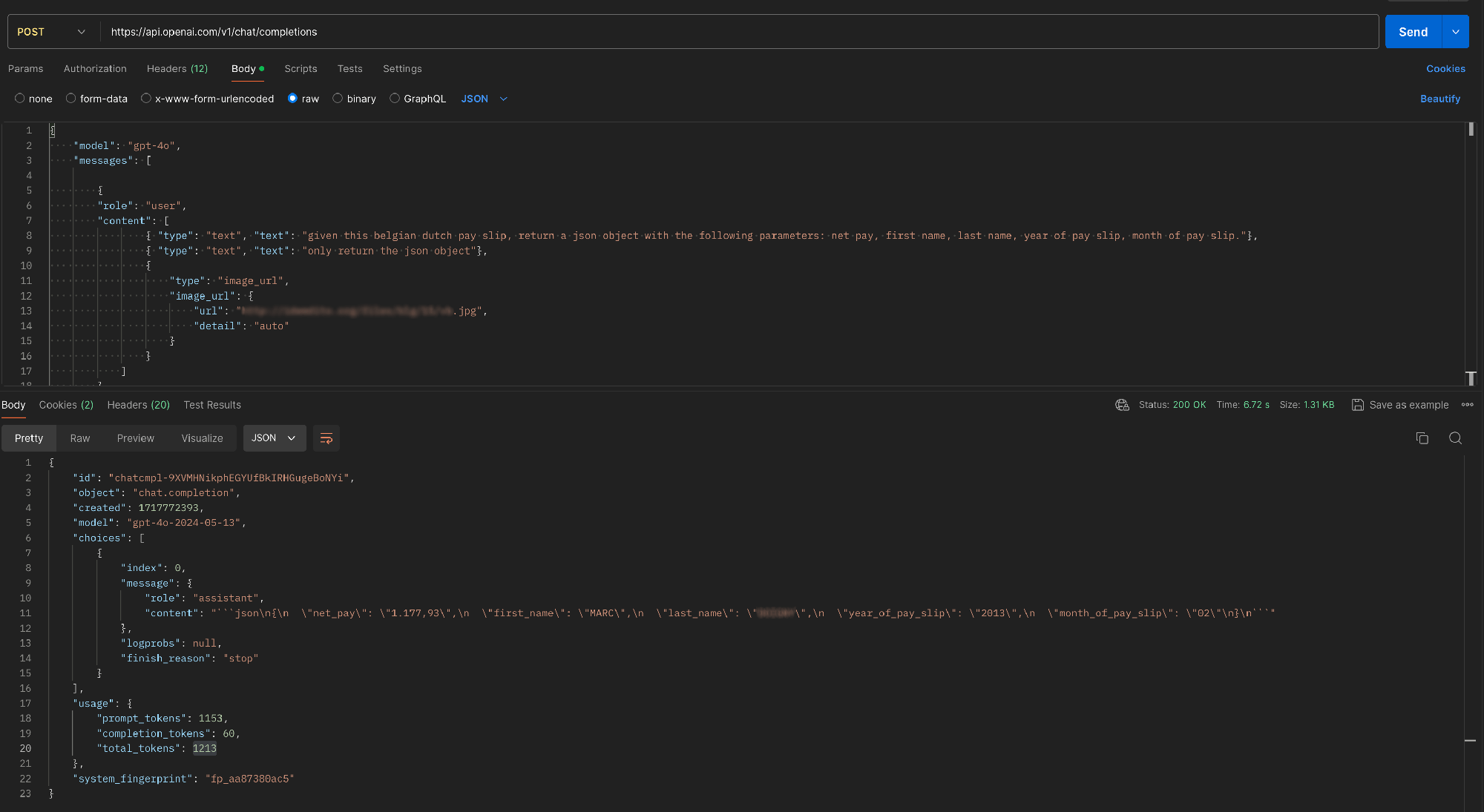Switch to the Authorization tab
Screen dimensions: 1484x812
pyautogui.click(x=95, y=69)
